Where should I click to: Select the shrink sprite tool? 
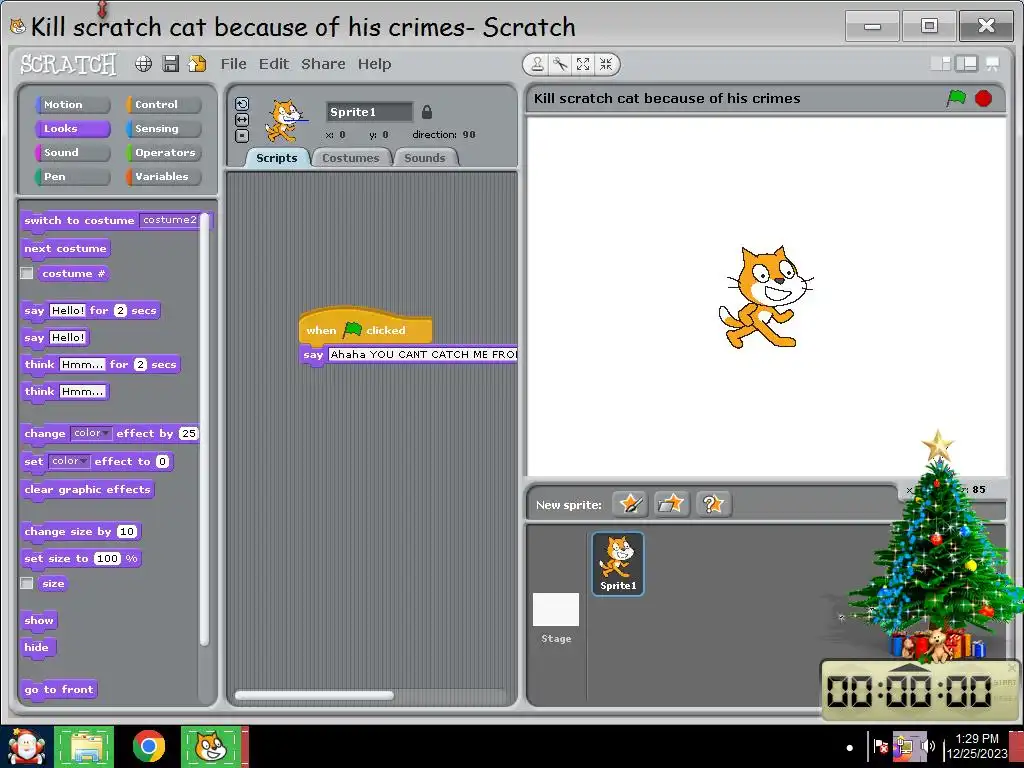[606, 64]
